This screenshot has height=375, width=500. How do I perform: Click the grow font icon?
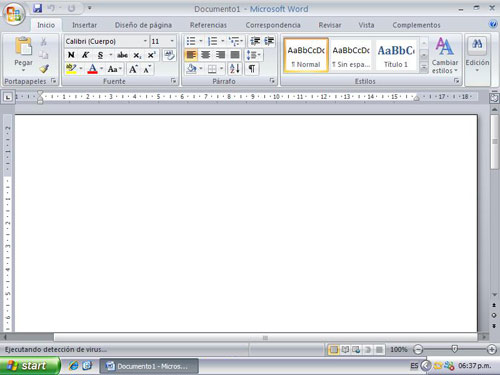pos(133,69)
